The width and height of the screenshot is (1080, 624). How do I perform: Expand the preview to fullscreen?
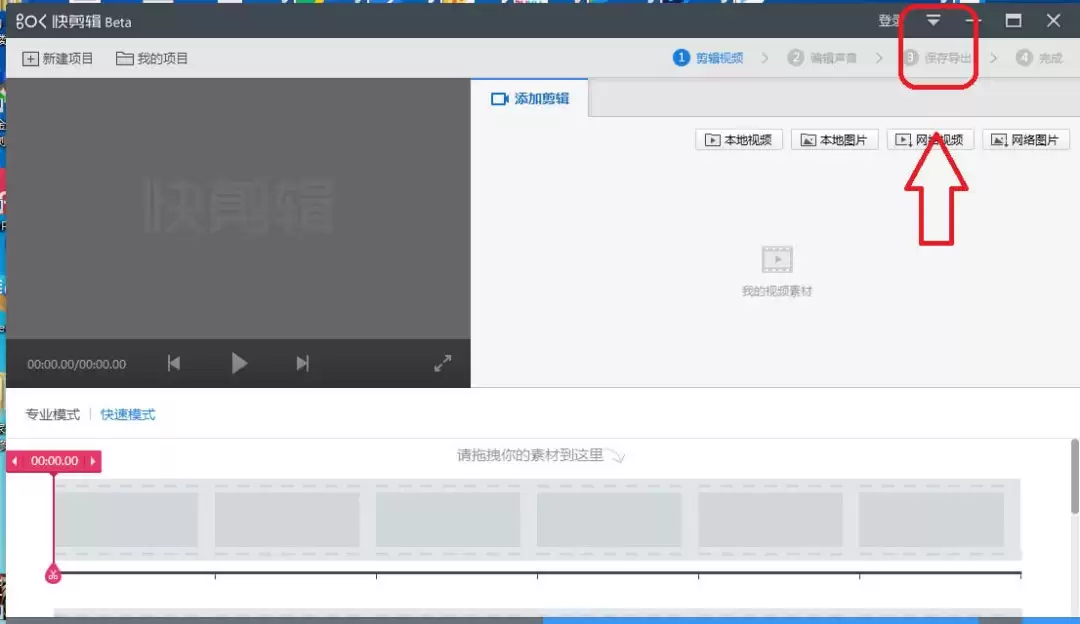pos(442,363)
